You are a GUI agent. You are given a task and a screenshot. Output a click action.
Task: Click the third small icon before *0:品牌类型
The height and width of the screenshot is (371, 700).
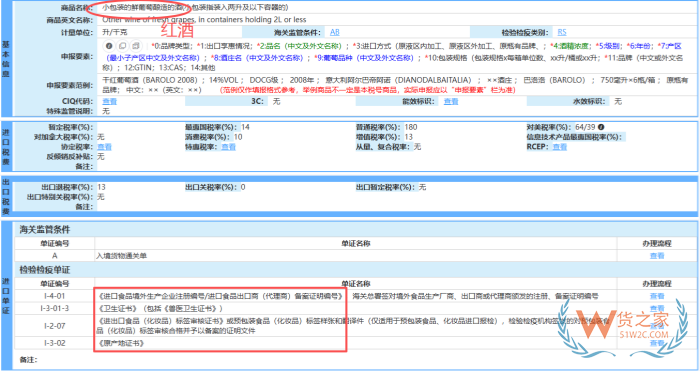pos(136,46)
